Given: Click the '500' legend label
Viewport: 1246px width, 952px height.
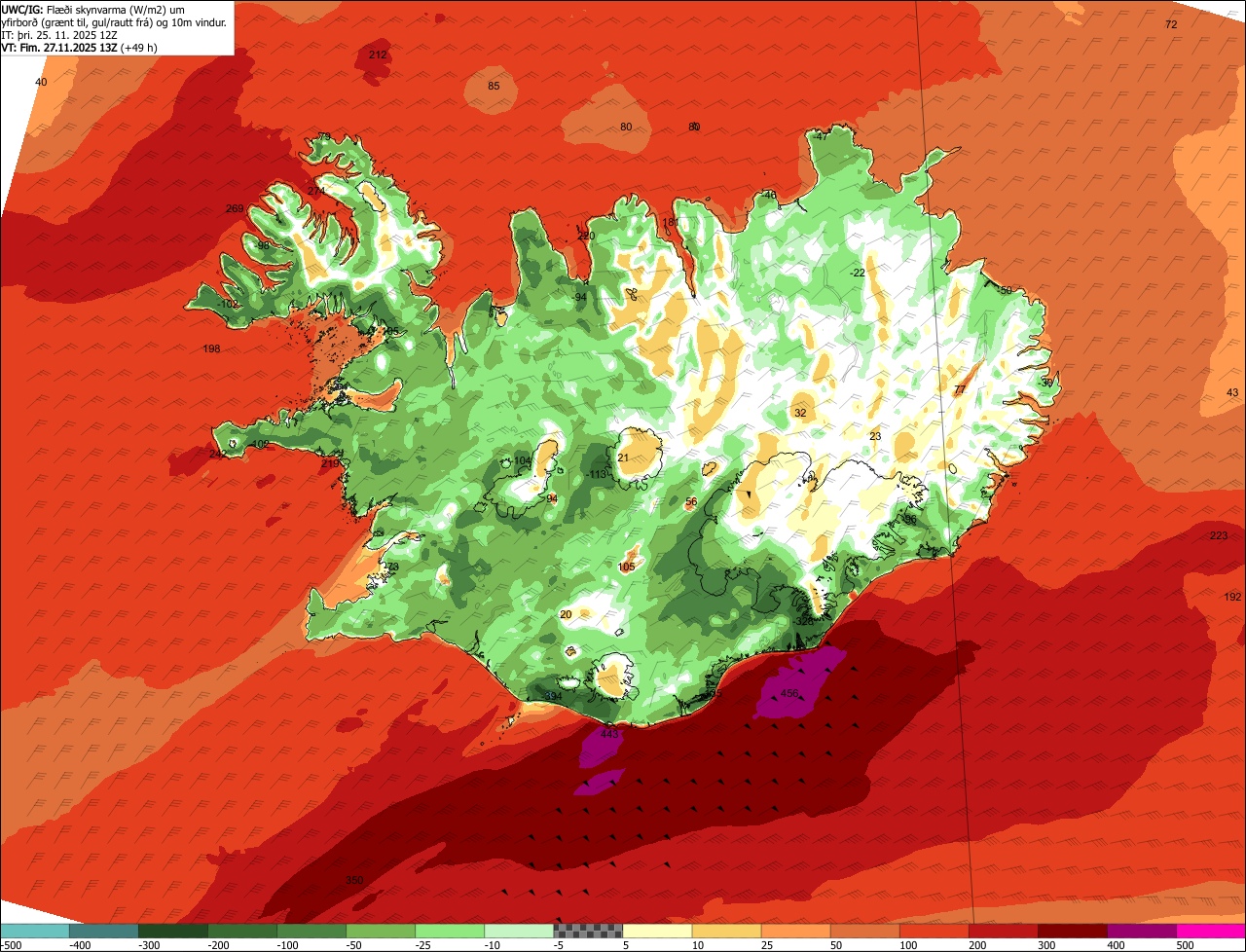Looking at the screenshot, I should point(1184,945).
